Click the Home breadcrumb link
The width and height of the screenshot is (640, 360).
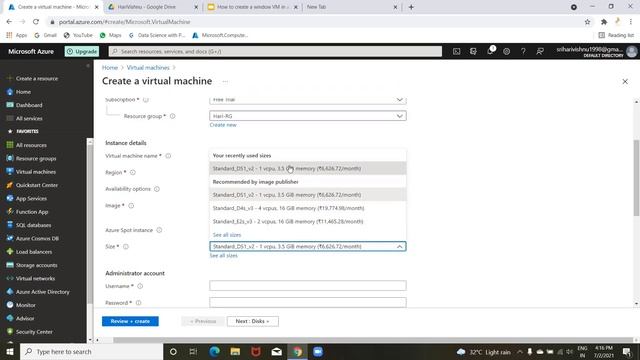pyautogui.click(x=110, y=67)
